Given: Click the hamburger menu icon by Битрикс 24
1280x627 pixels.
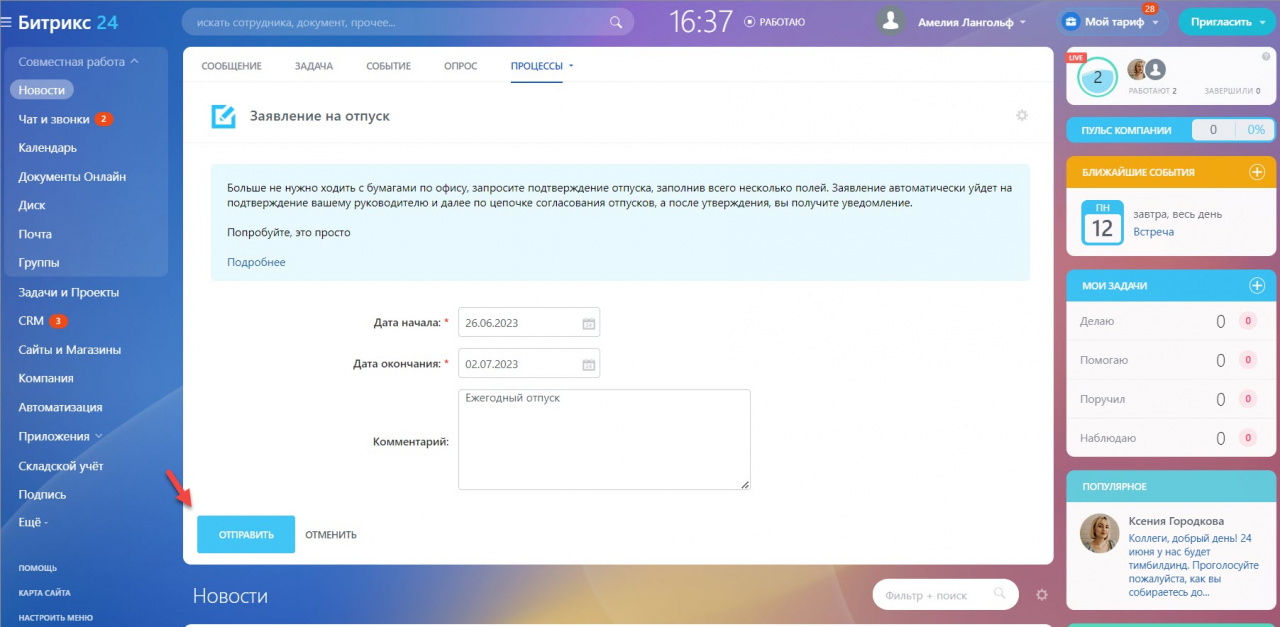Looking at the screenshot, I should pos(6,22).
